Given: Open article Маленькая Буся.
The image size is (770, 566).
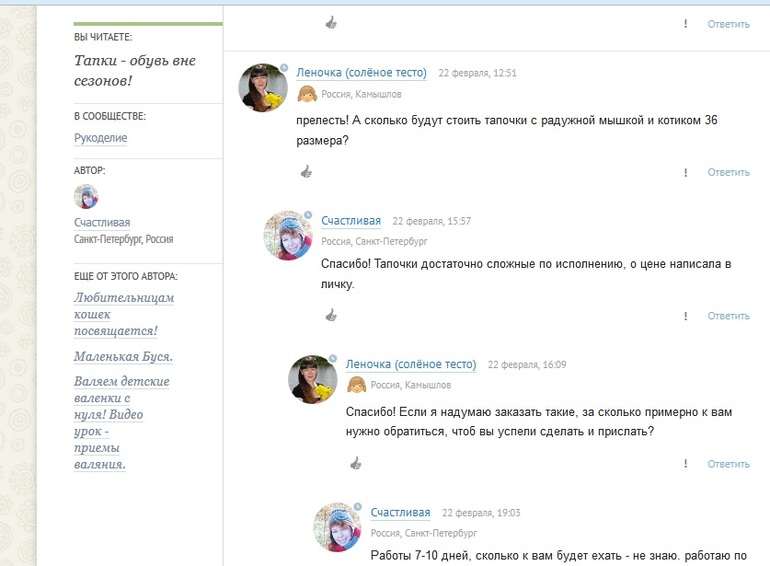Looking at the screenshot, I should (123, 356).
